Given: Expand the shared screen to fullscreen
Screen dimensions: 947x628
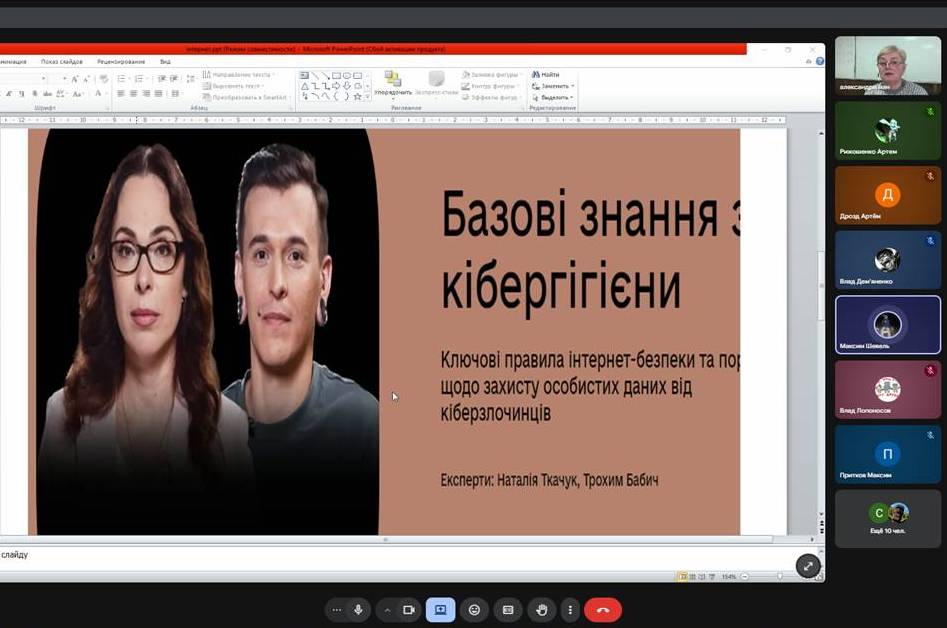Looking at the screenshot, I should coord(808,566).
